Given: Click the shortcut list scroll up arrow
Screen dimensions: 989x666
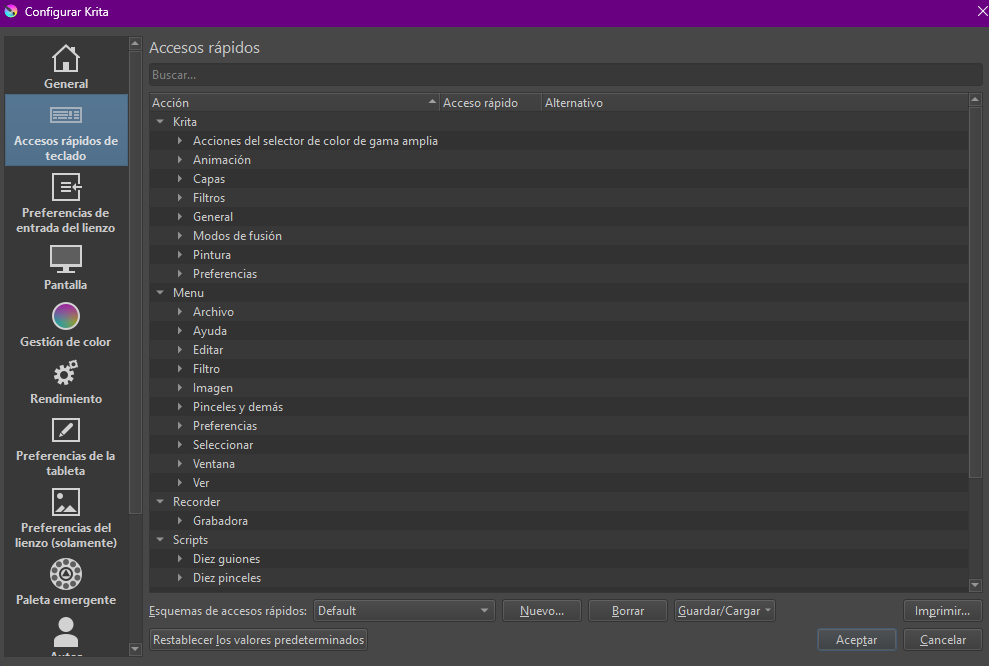Looking at the screenshot, I should tap(975, 100).
